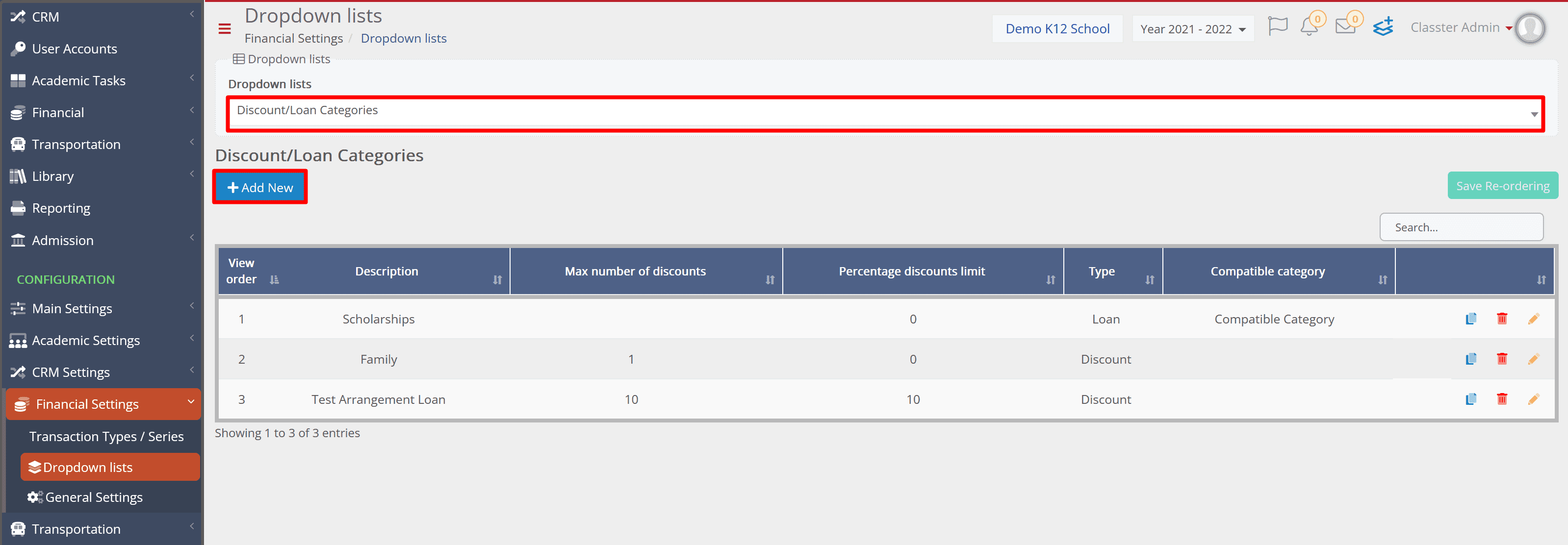Delete the Family row
Image resolution: width=1568 pixels, height=545 pixels.
(1502, 359)
